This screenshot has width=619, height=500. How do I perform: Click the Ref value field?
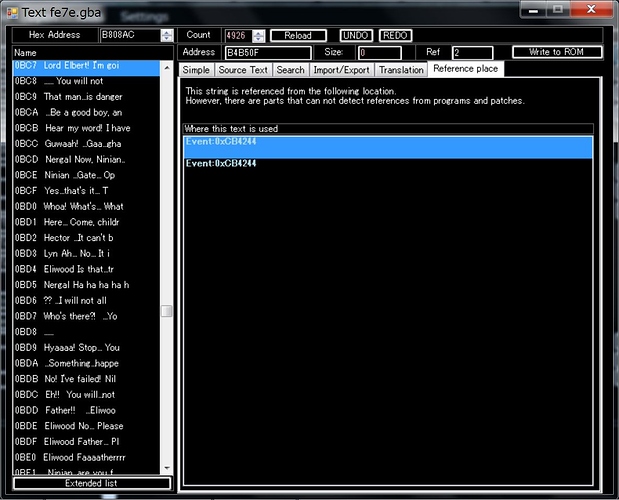click(470, 52)
